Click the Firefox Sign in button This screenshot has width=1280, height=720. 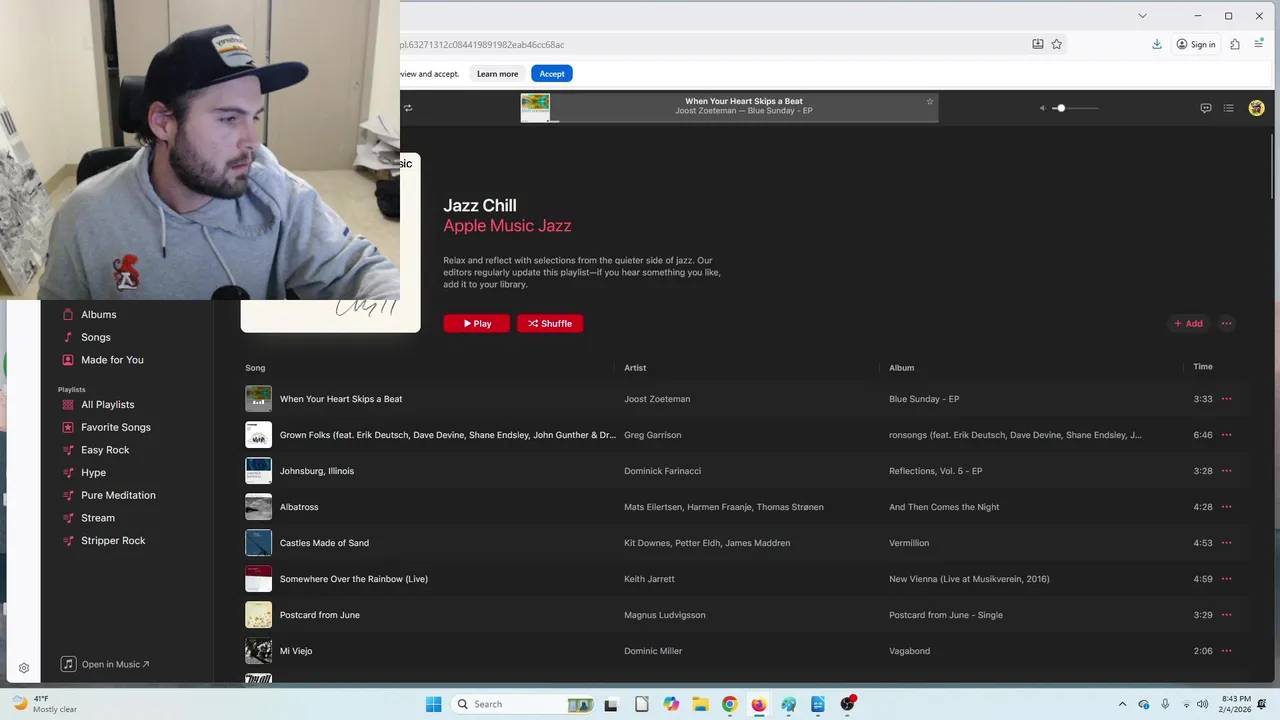click(x=1196, y=44)
